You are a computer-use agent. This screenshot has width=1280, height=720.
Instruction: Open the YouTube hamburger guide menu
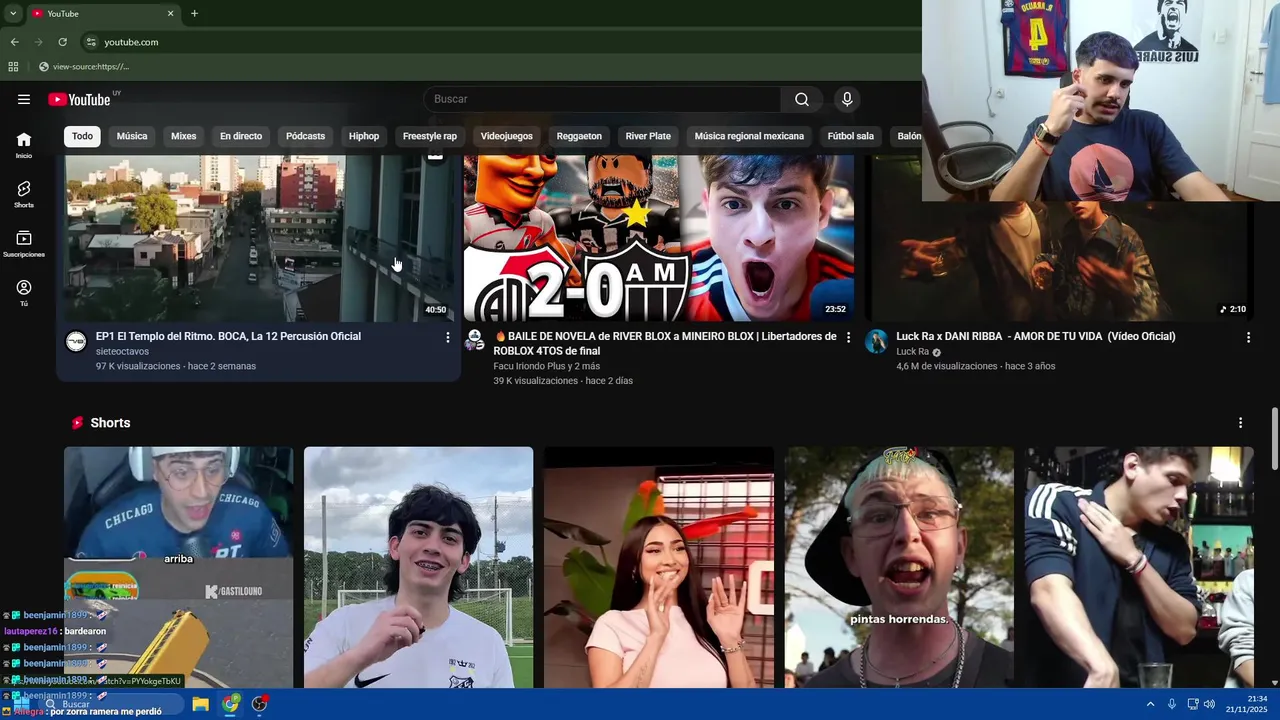[24, 99]
